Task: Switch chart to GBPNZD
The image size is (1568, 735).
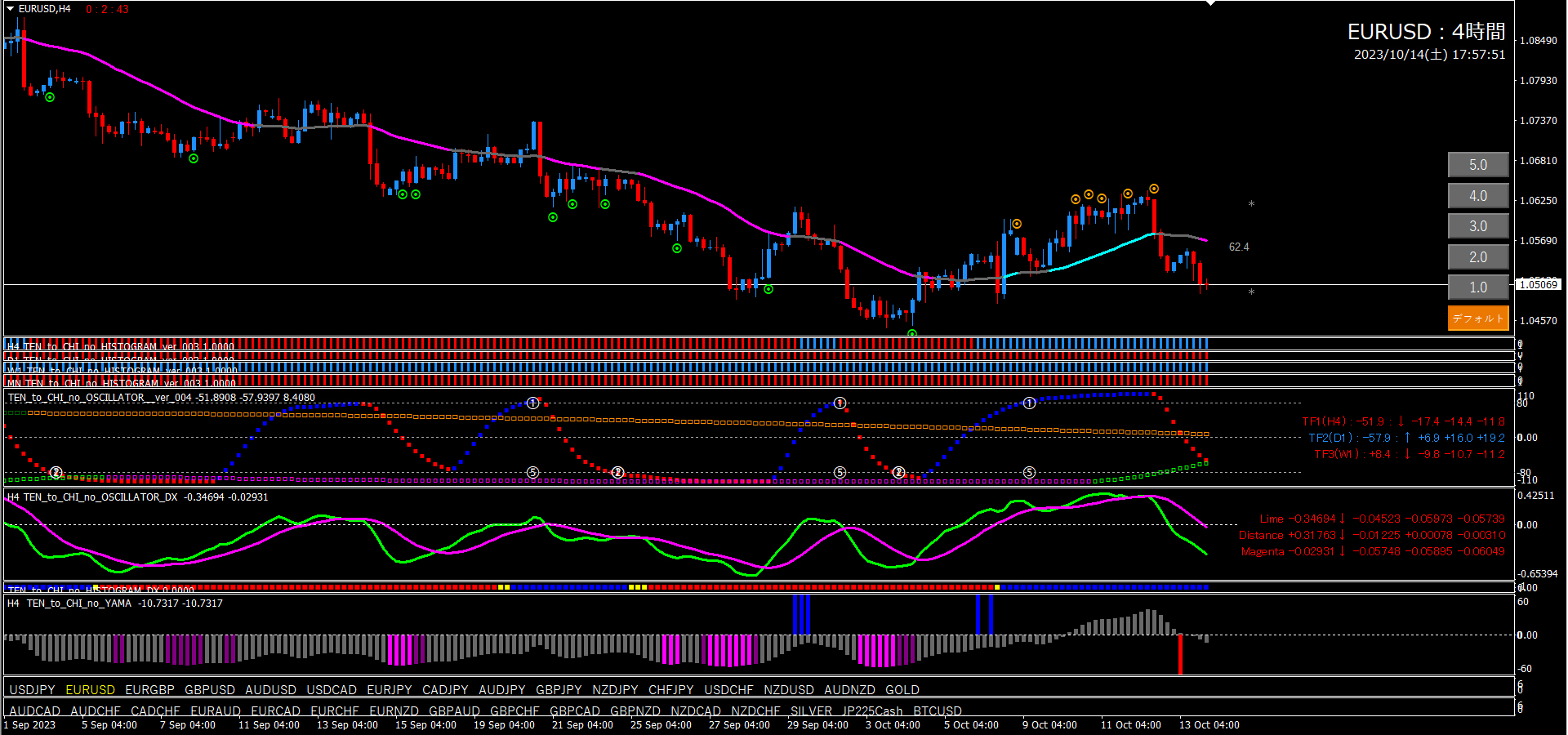Action: 635,711
